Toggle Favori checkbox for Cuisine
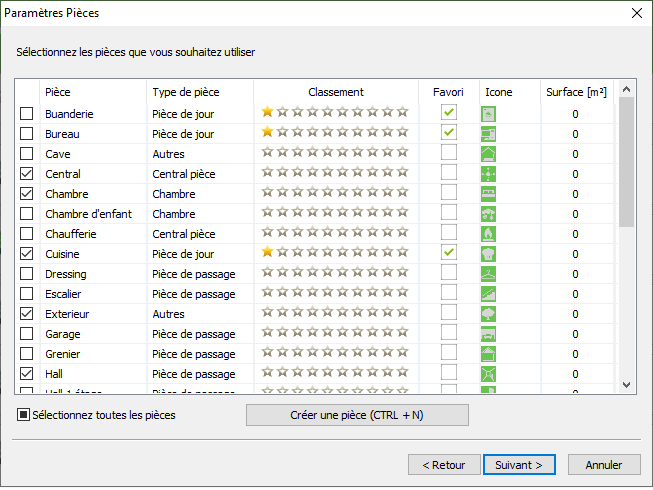This screenshot has width=653, height=490. point(449,253)
